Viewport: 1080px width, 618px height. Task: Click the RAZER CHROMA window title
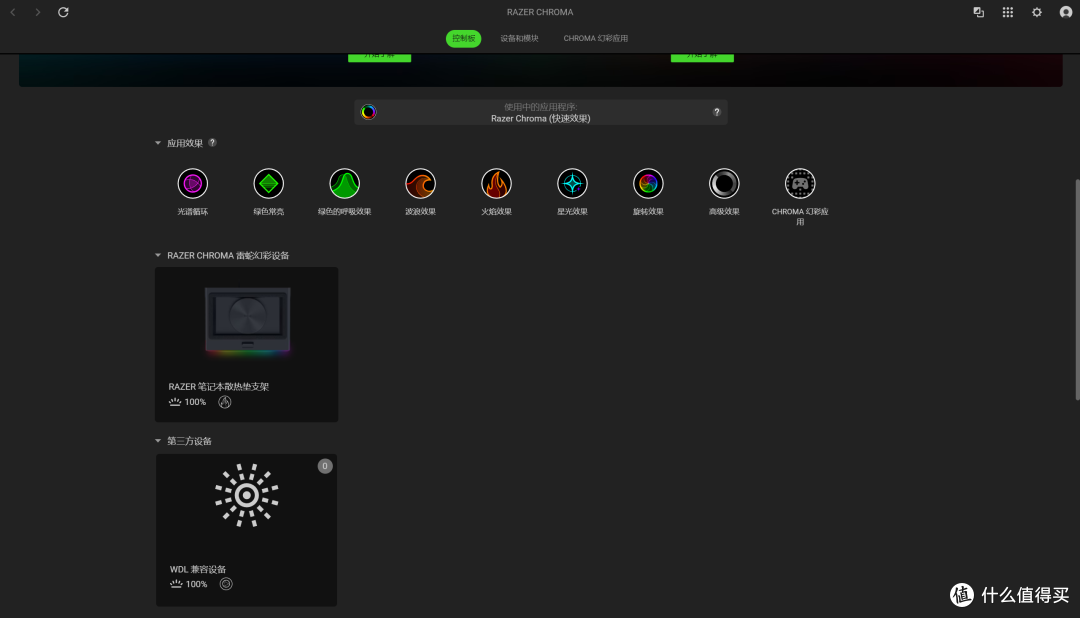pyautogui.click(x=540, y=12)
